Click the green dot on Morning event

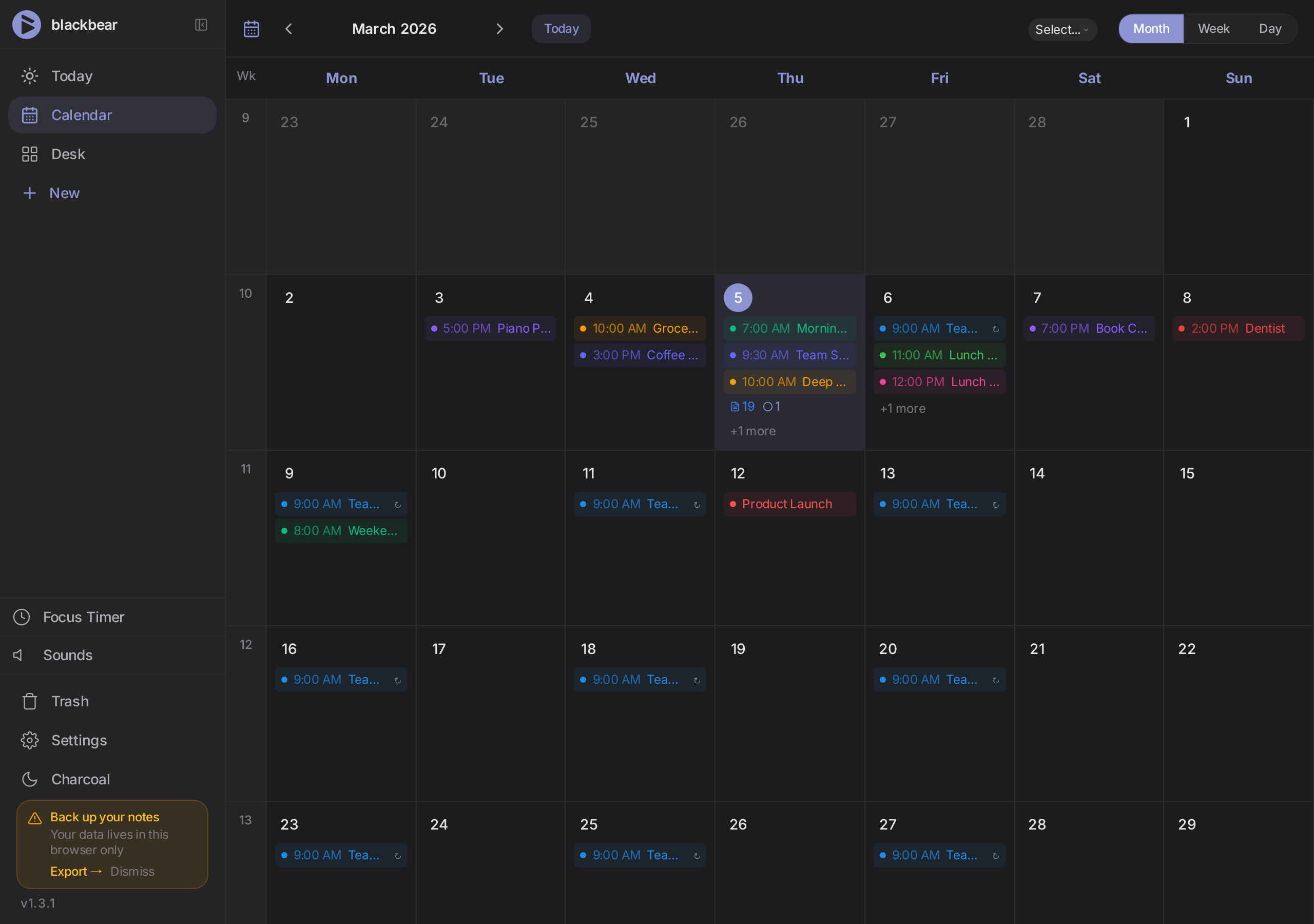732,328
